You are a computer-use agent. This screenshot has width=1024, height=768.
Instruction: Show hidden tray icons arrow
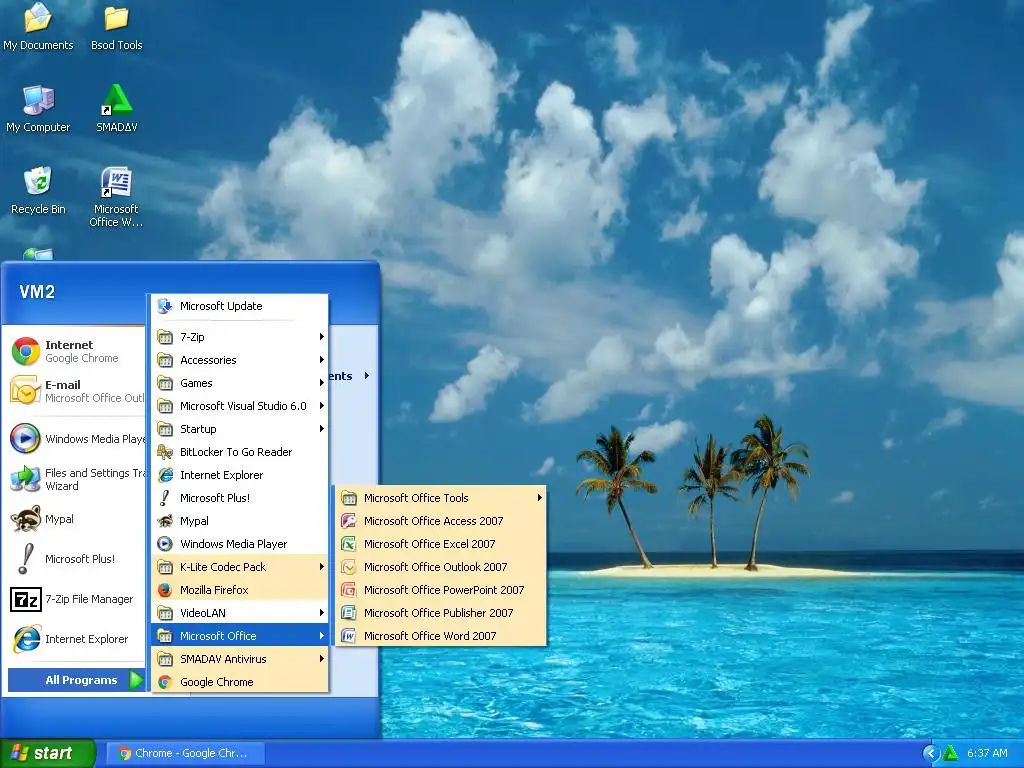pyautogui.click(x=931, y=753)
